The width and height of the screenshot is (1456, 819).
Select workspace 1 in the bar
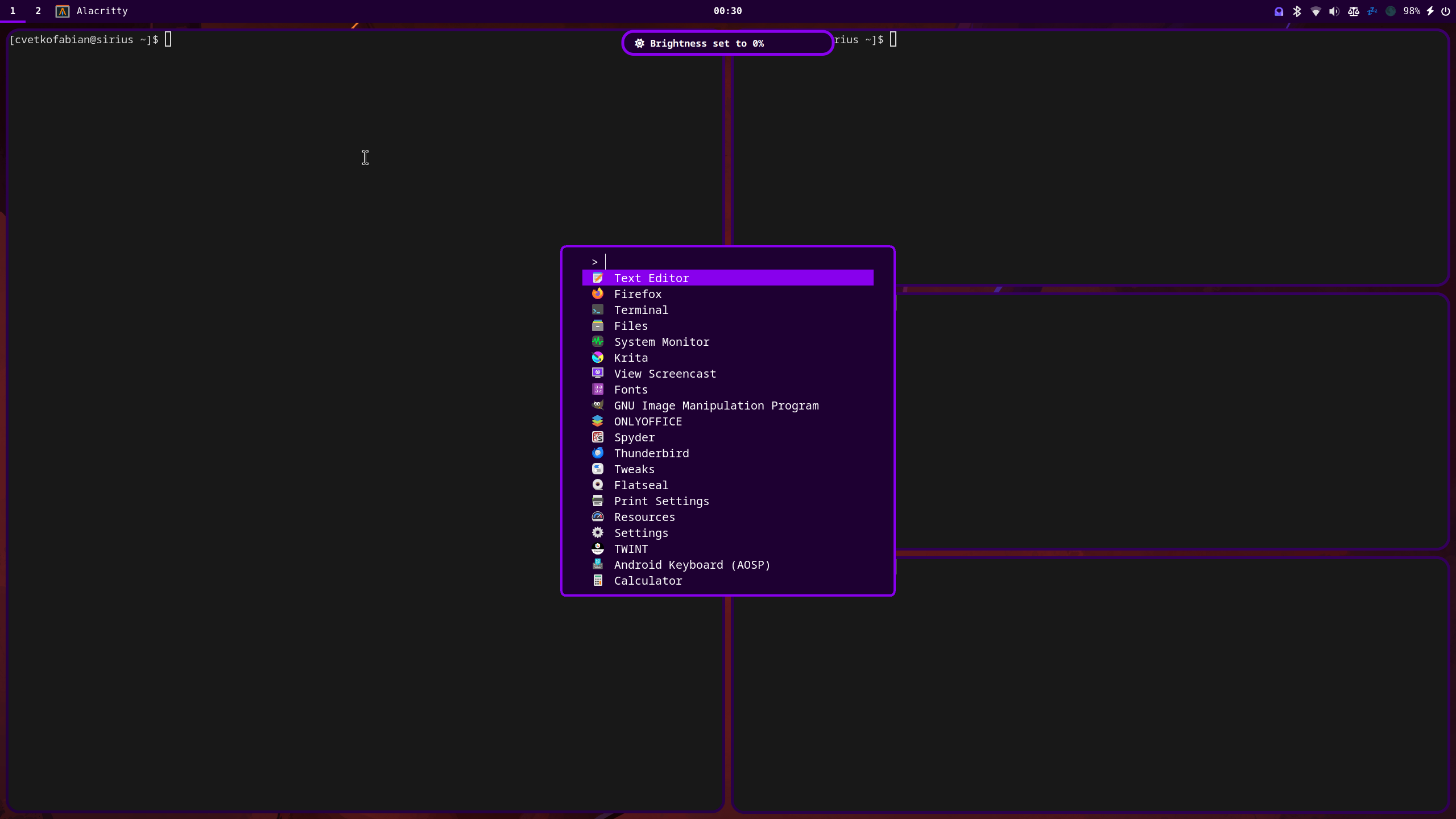pos(13,11)
